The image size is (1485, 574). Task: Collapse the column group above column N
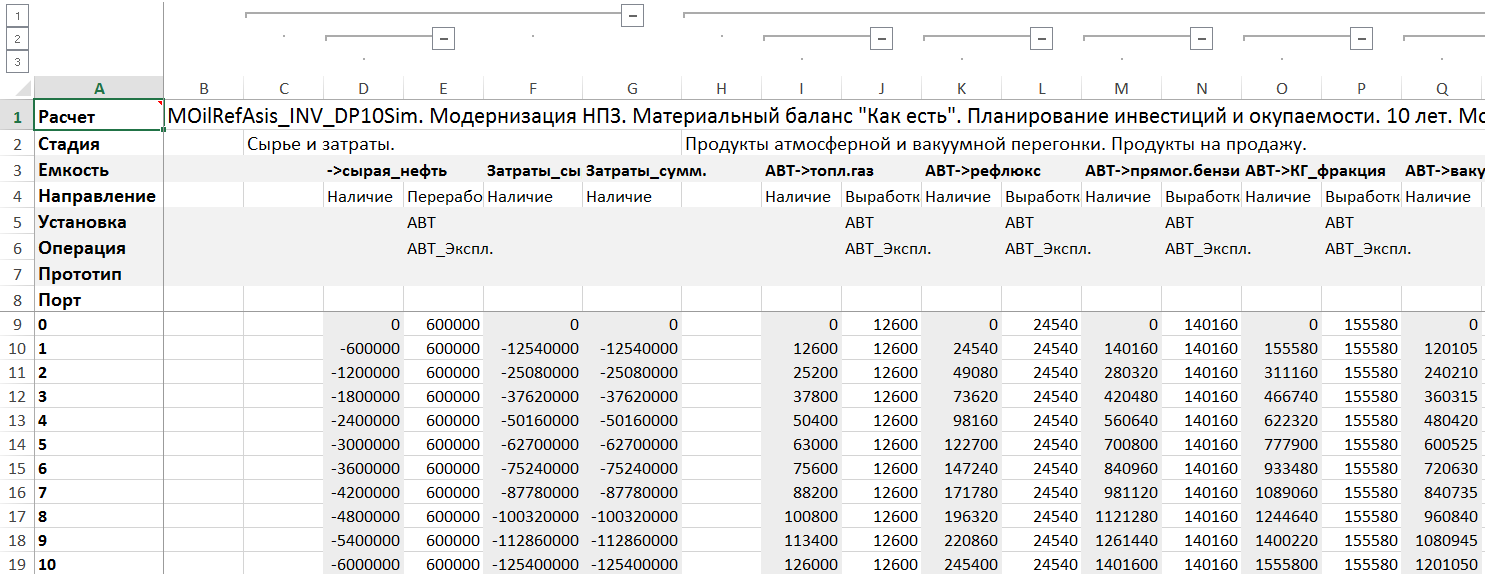pyautogui.click(x=1201, y=38)
